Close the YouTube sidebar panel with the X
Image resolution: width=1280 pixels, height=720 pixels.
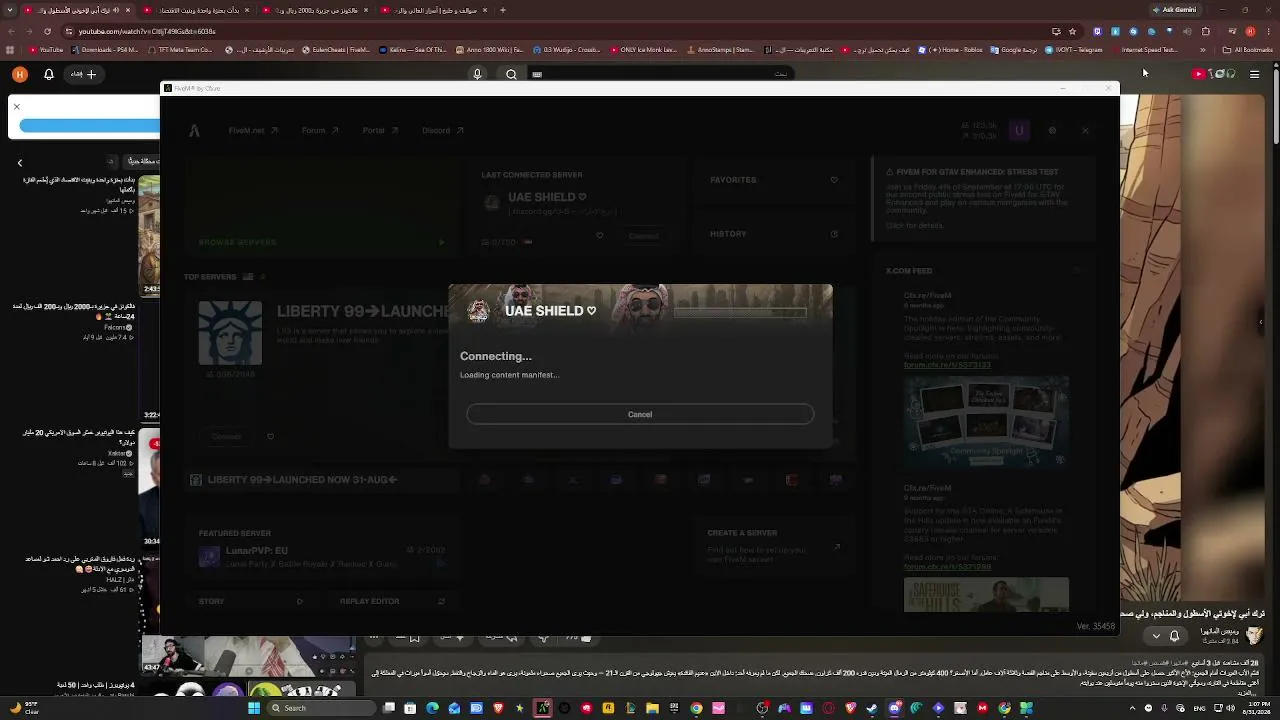(x=16, y=106)
